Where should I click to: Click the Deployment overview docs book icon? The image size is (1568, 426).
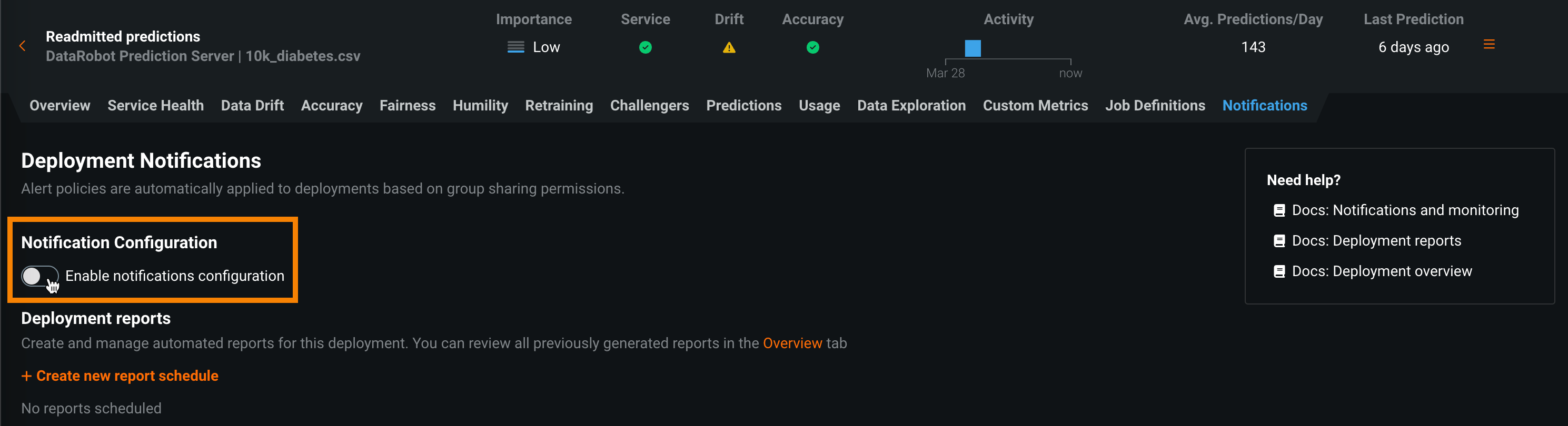tap(1279, 272)
